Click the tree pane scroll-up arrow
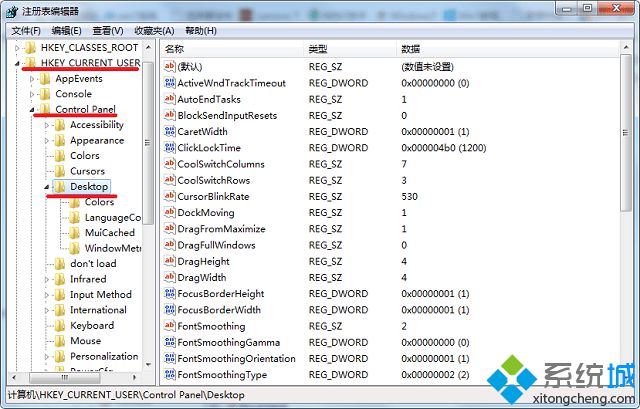Screen dimensions: 640x409 (x=149, y=48)
